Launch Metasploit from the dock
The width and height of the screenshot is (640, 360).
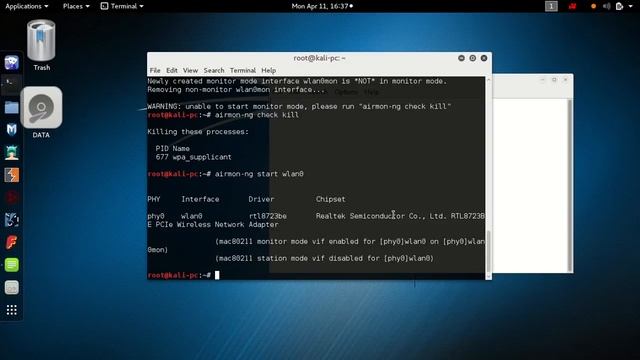11,130
